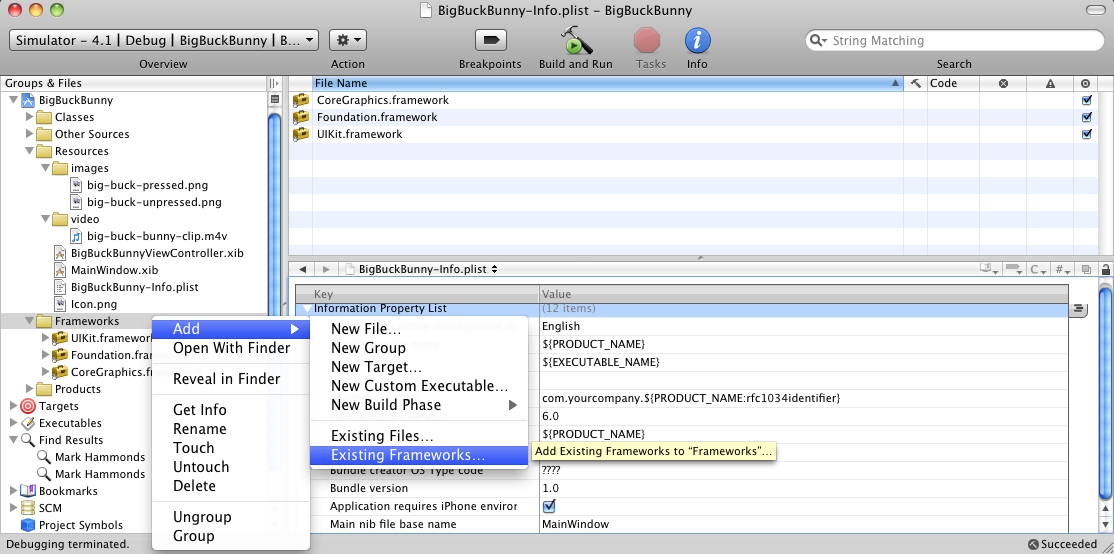Select MainWindow.xib in file tree
Viewport: 1114px width, 554px height.
[x=114, y=271]
